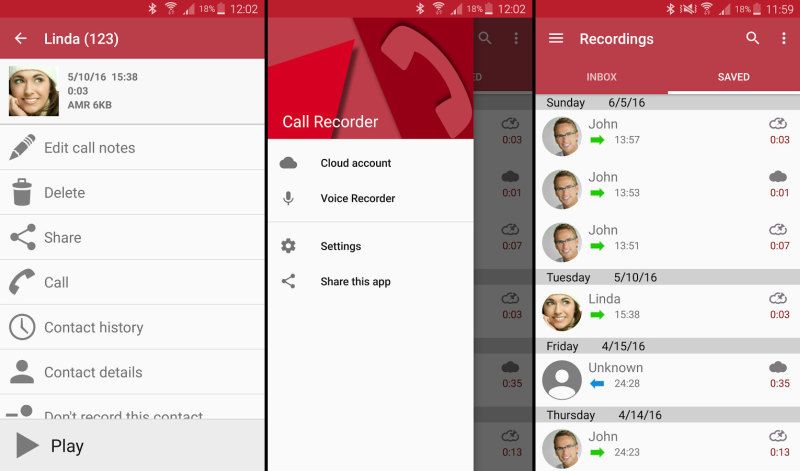This screenshot has height=471, width=800.
Task: Tap cloud upload icon on Linda 15:38
Action: tap(778, 298)
